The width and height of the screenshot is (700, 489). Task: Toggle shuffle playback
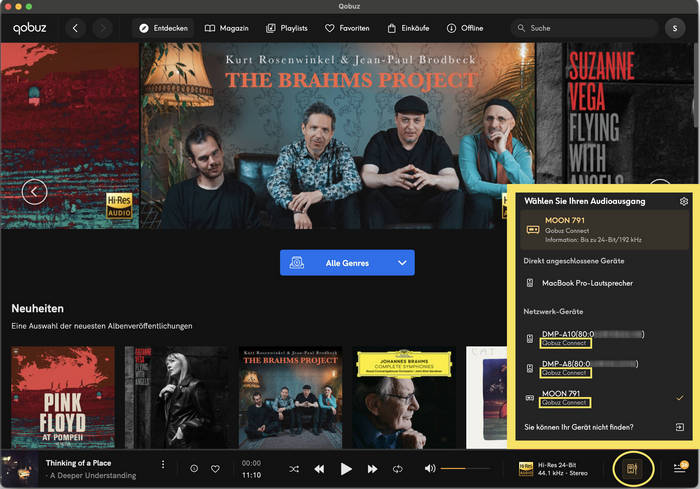(x=294, y=469)
